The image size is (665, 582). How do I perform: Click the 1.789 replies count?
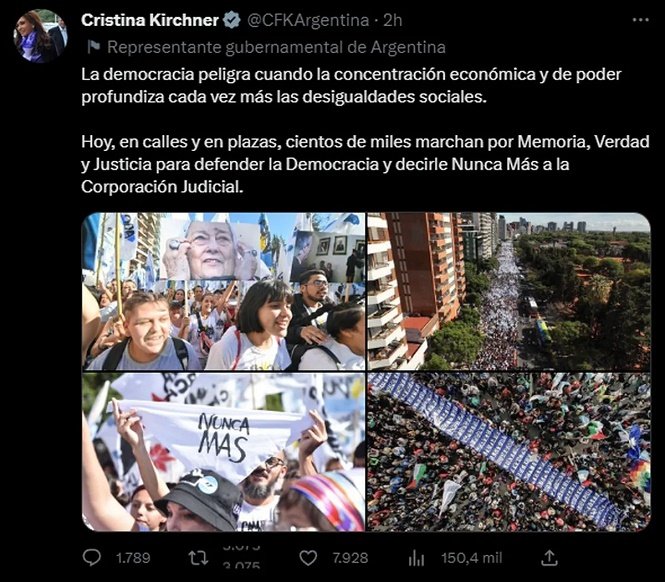click(133, 558)
